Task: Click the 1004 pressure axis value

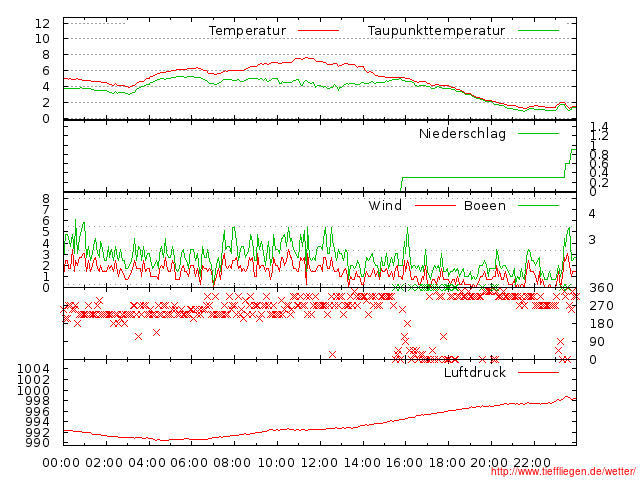Action: [33, 369]
